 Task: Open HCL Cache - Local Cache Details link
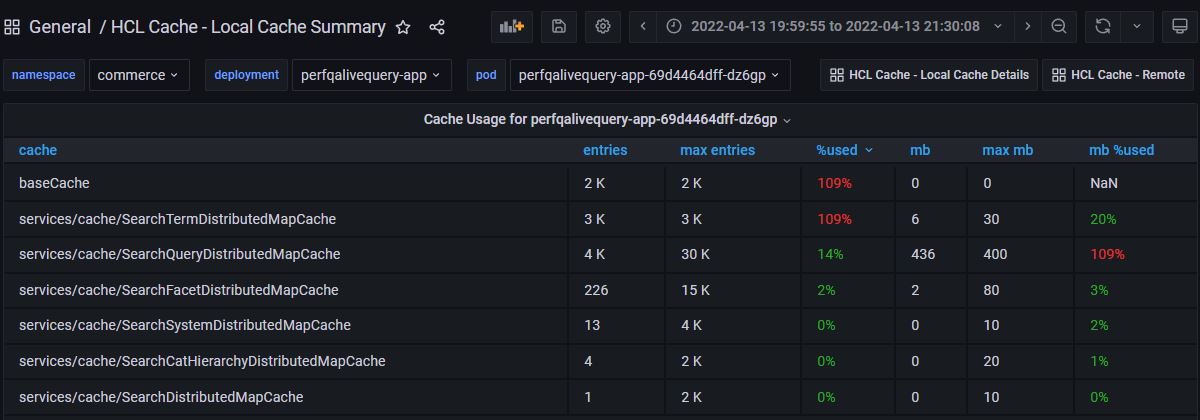[929, 75]
